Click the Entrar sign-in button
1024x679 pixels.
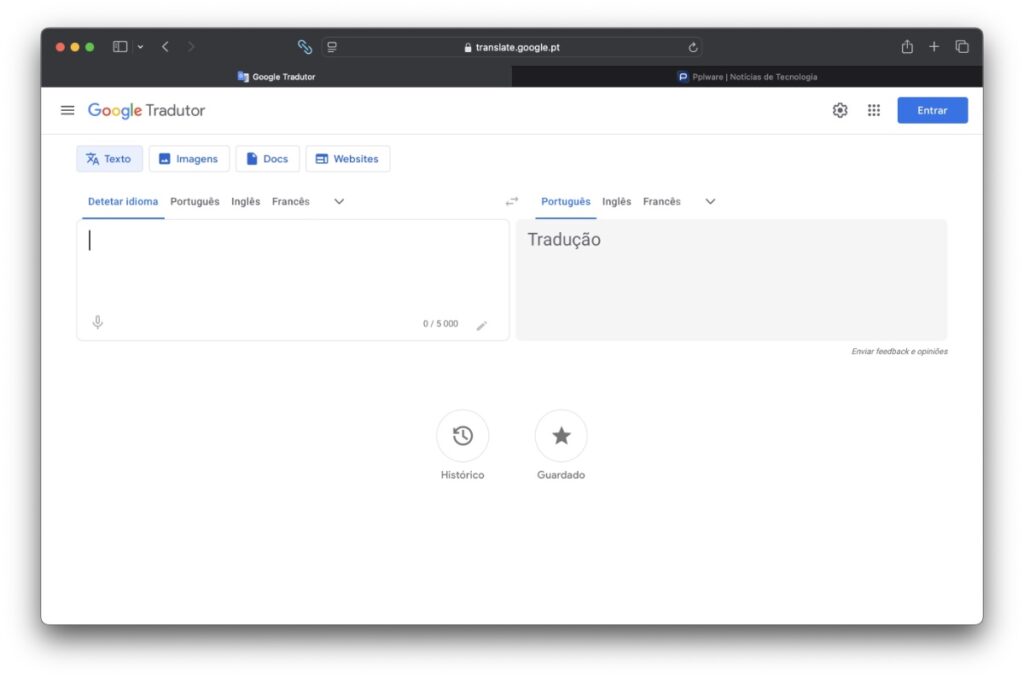click(932, 110)
